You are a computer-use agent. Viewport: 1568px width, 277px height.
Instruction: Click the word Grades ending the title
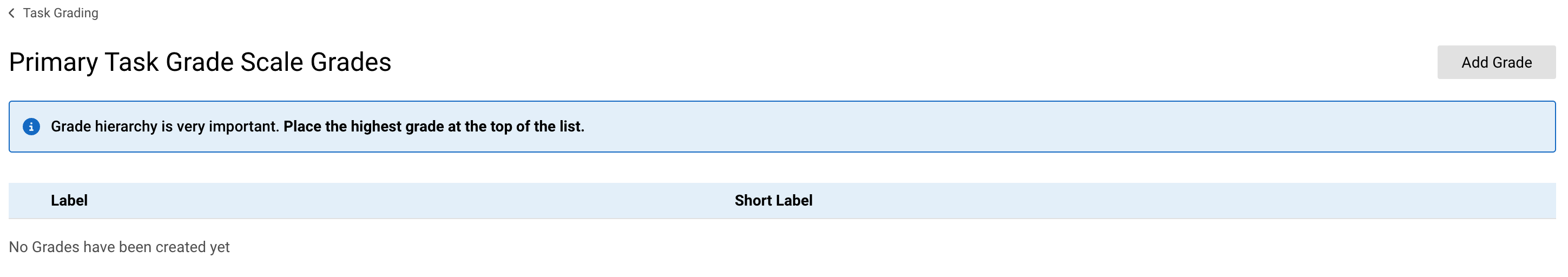click(351, 62)
